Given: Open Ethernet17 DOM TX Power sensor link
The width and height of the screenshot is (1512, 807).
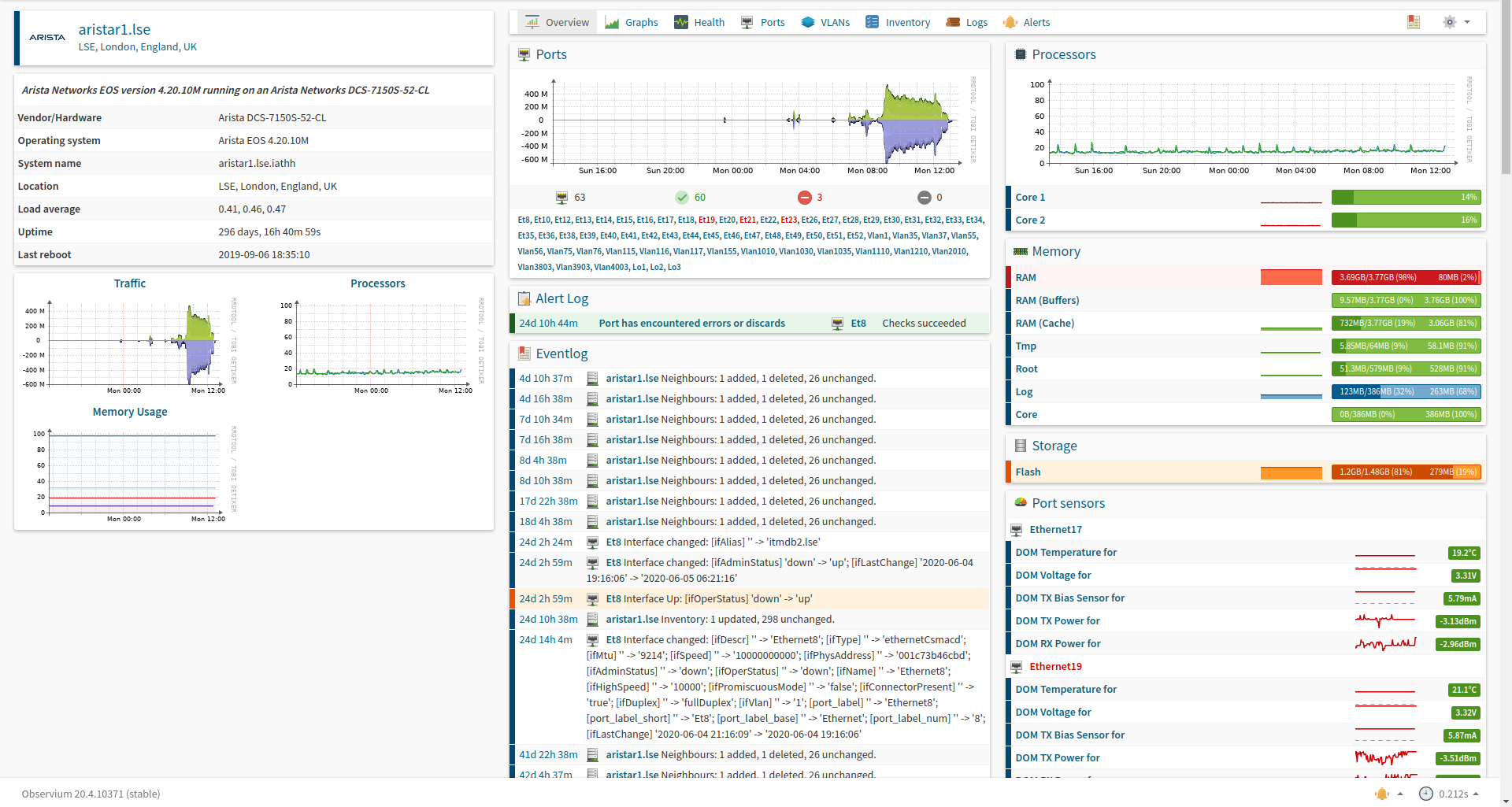Looking at the screenshot, I should pyautogui.click(x=1058, y=621).
